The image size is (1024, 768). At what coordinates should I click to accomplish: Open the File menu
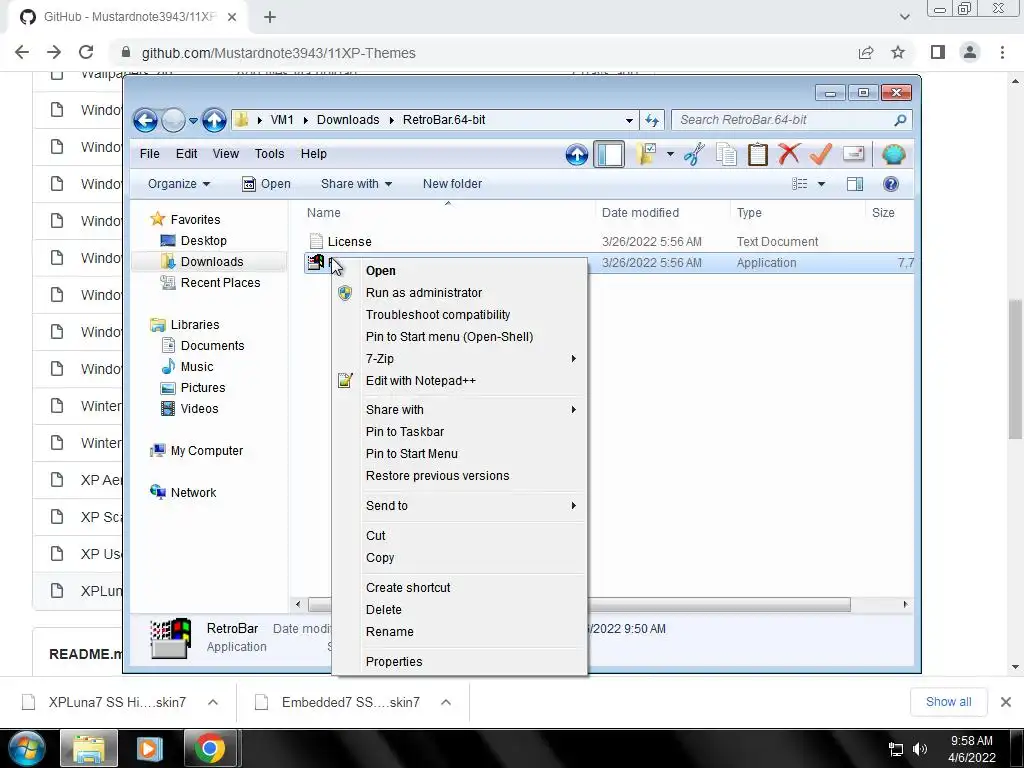pyautogui.click(x=149, y=153)
